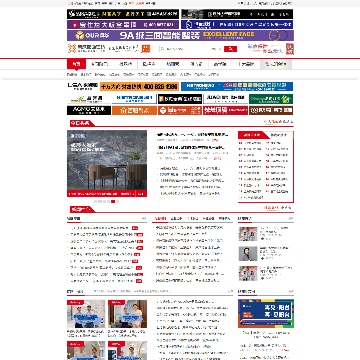Screen dimensions: 360x360
Task: Switch to the white second tab in ranking panel
Action: coord(279,135)
